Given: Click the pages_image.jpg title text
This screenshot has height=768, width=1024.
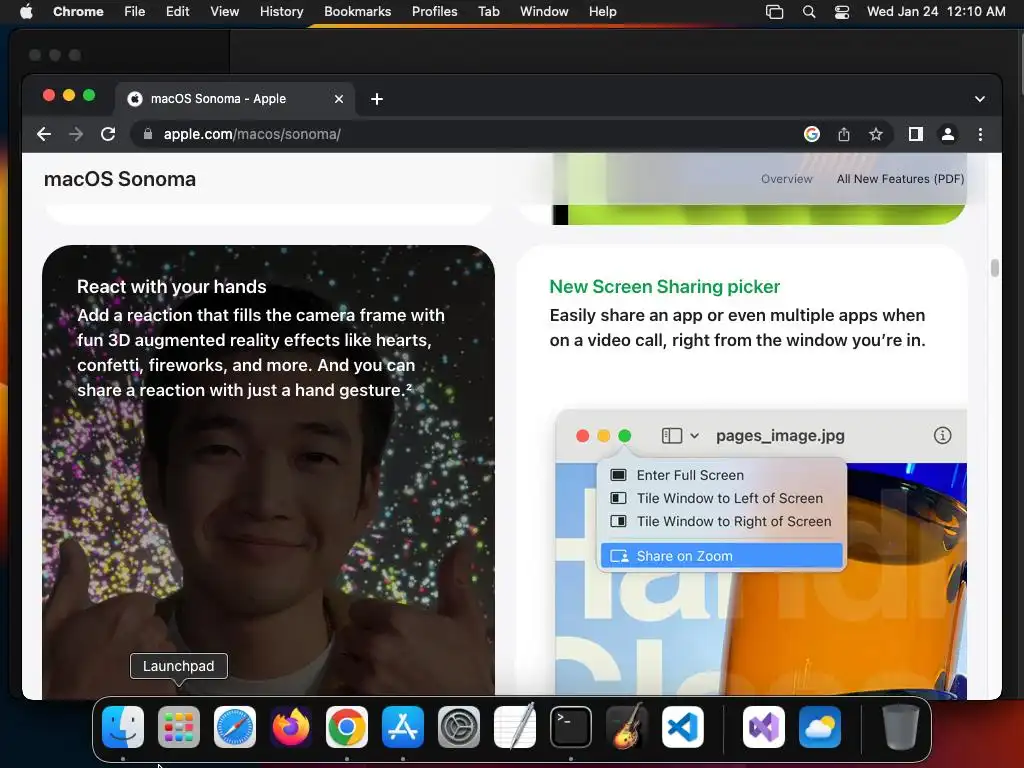Looking at the screenshot, I should pyautogui.click(x=780, y=436).
